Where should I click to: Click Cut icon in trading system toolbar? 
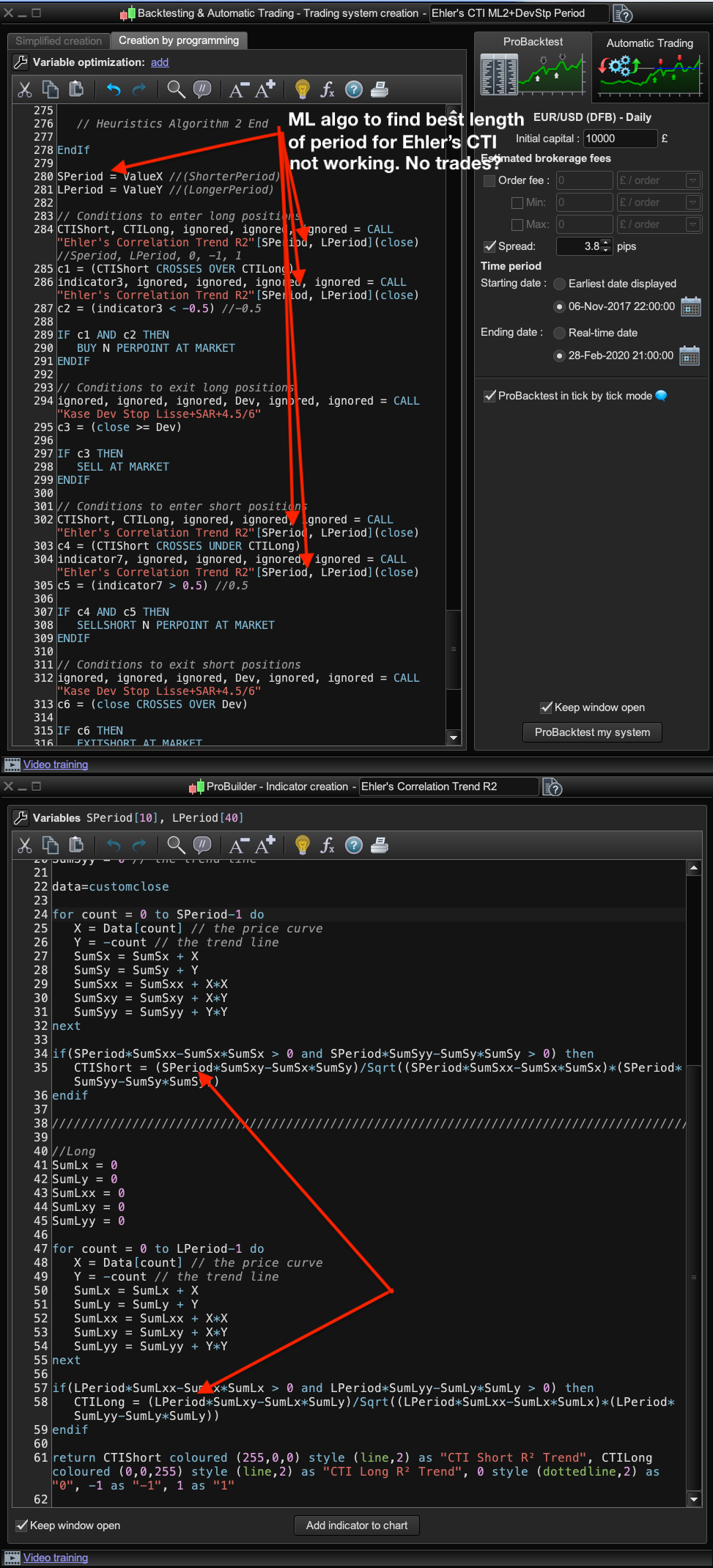coord(25,89)
